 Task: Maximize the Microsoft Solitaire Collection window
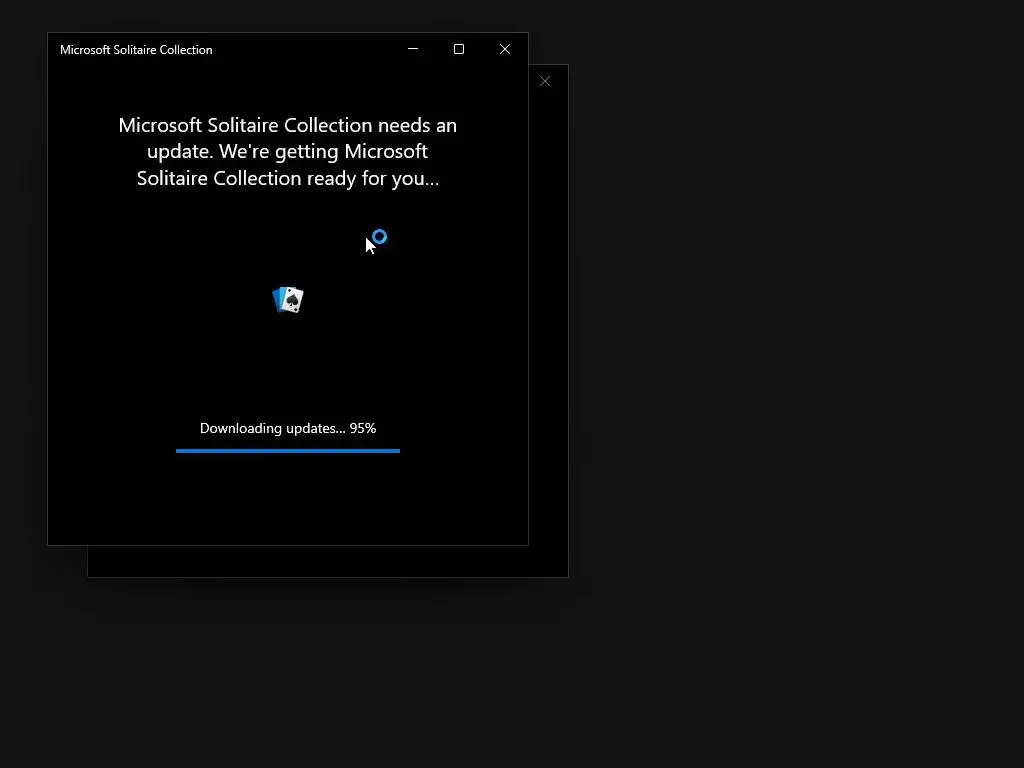click(x=458, y=49)
